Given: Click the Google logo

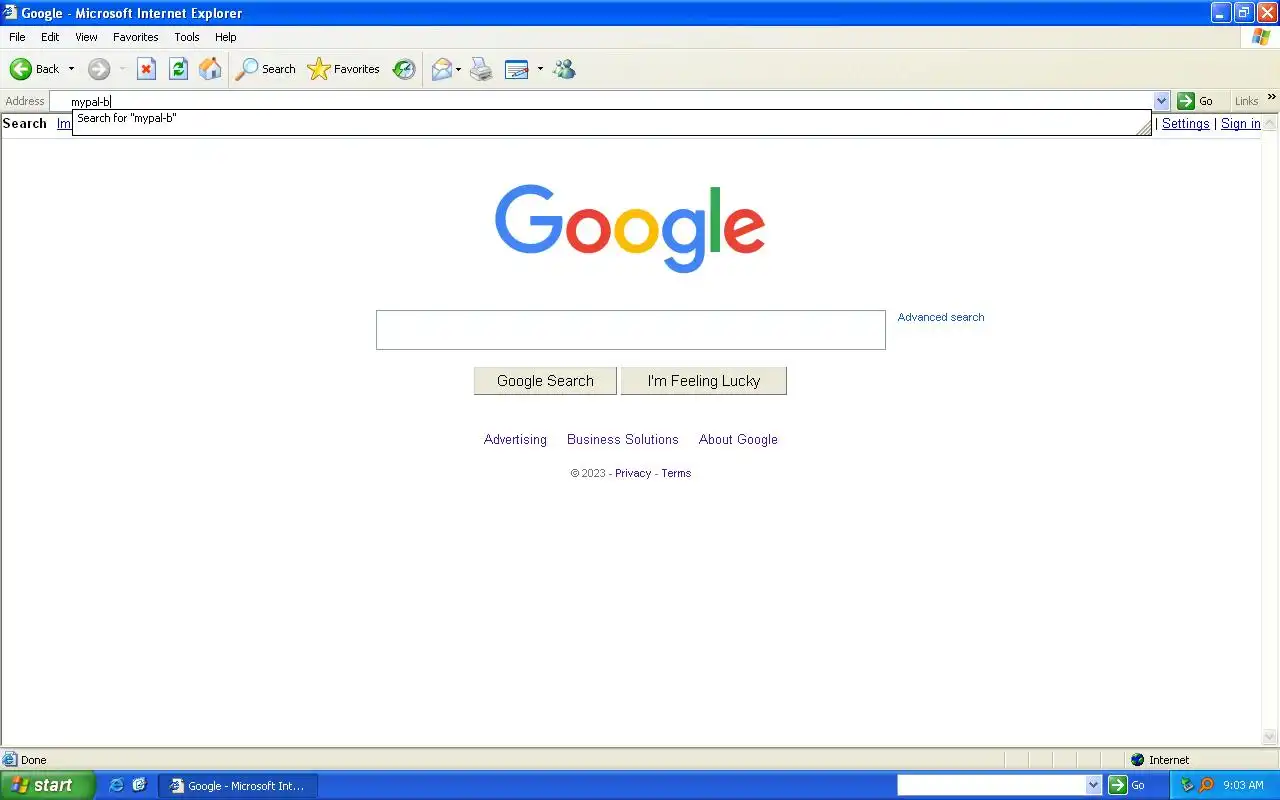Looking at the screenshot, I should [x=630, y=228].
